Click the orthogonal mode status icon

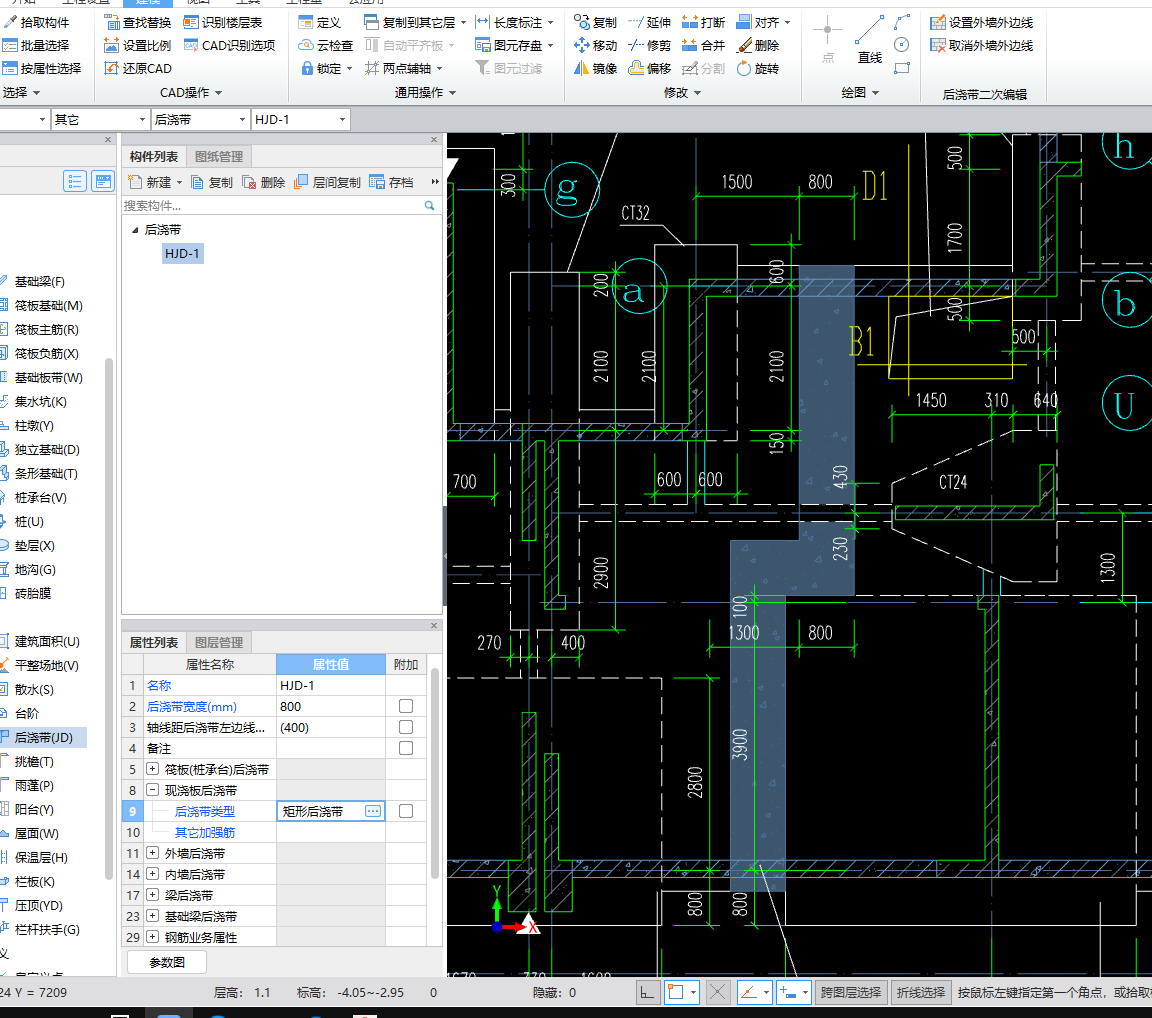pos(647,993)
